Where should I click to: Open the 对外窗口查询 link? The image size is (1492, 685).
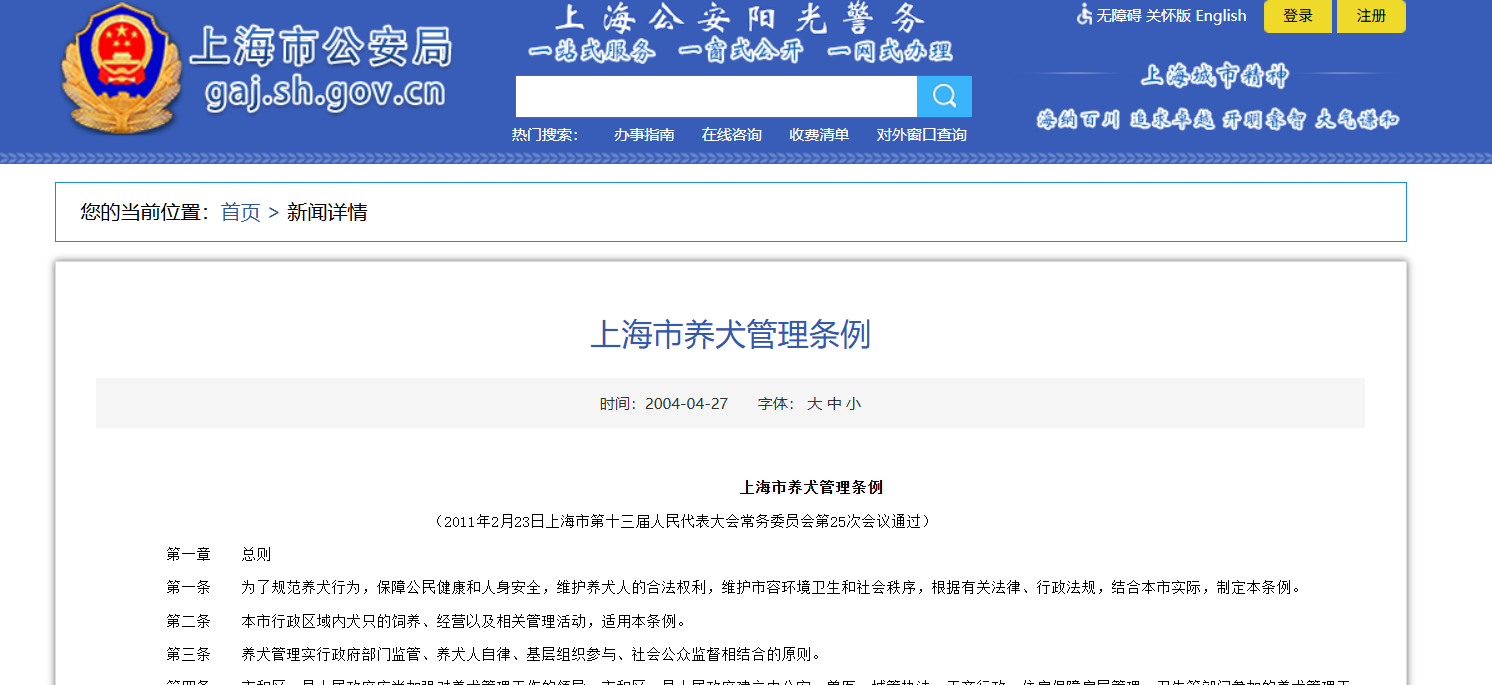coord(922,135)
